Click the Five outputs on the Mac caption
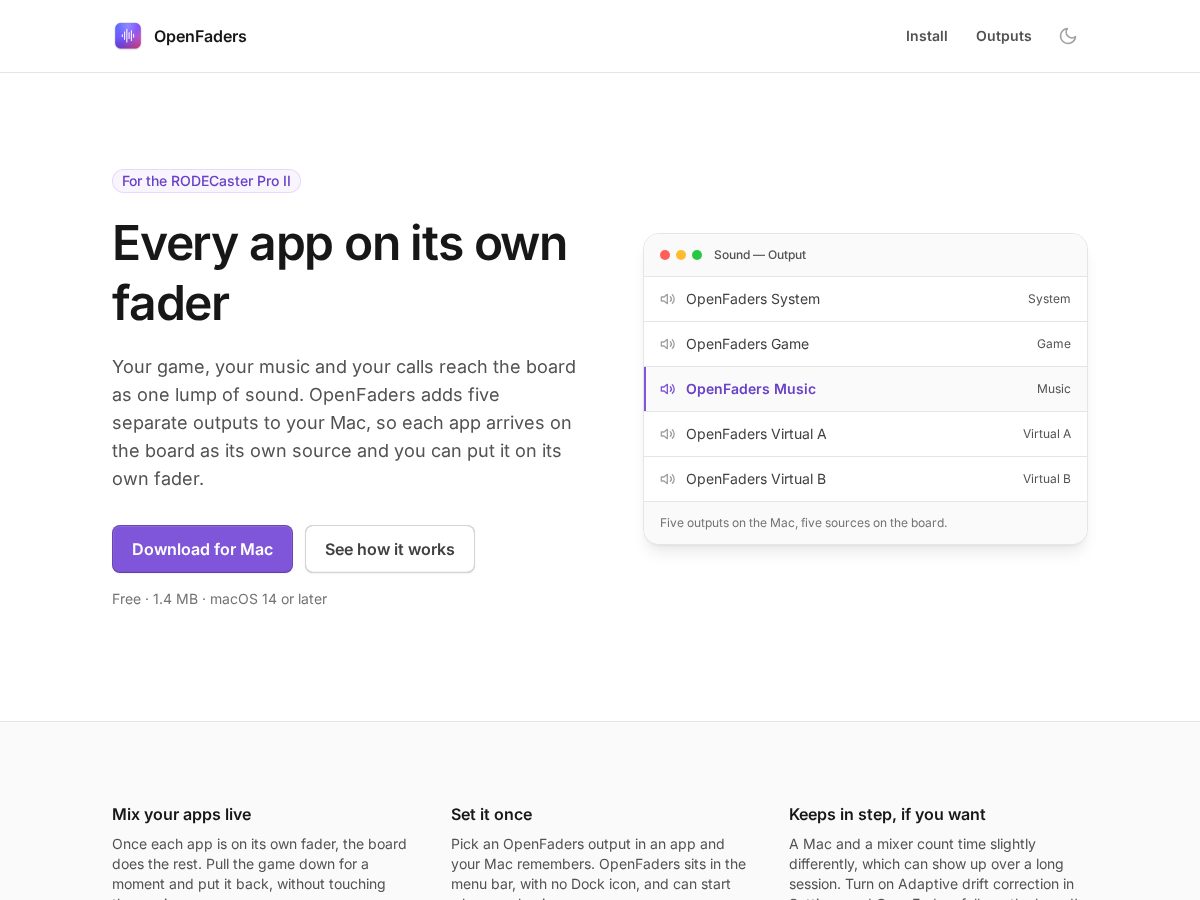 click(x=803, y=523)
